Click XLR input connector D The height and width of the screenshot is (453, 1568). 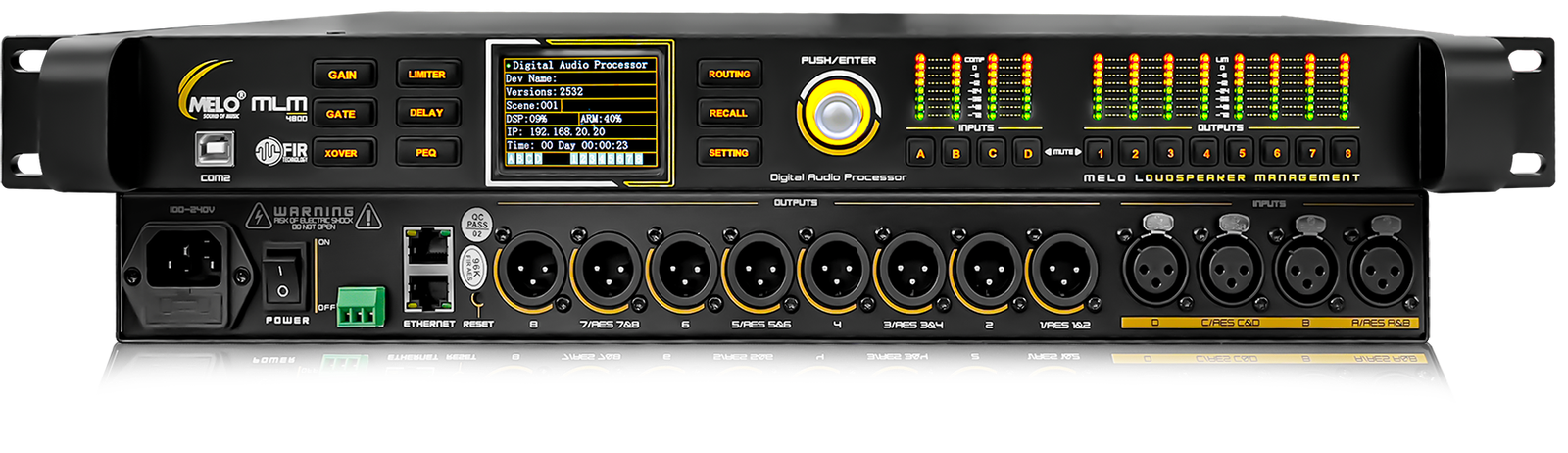click(x=1153, y=271)
